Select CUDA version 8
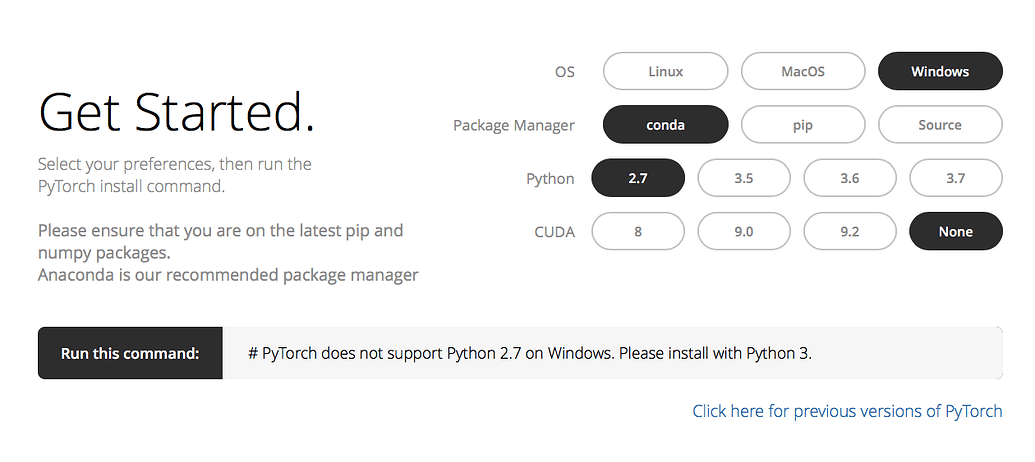The image size is (1035, 462). click(x=638, y=231)
